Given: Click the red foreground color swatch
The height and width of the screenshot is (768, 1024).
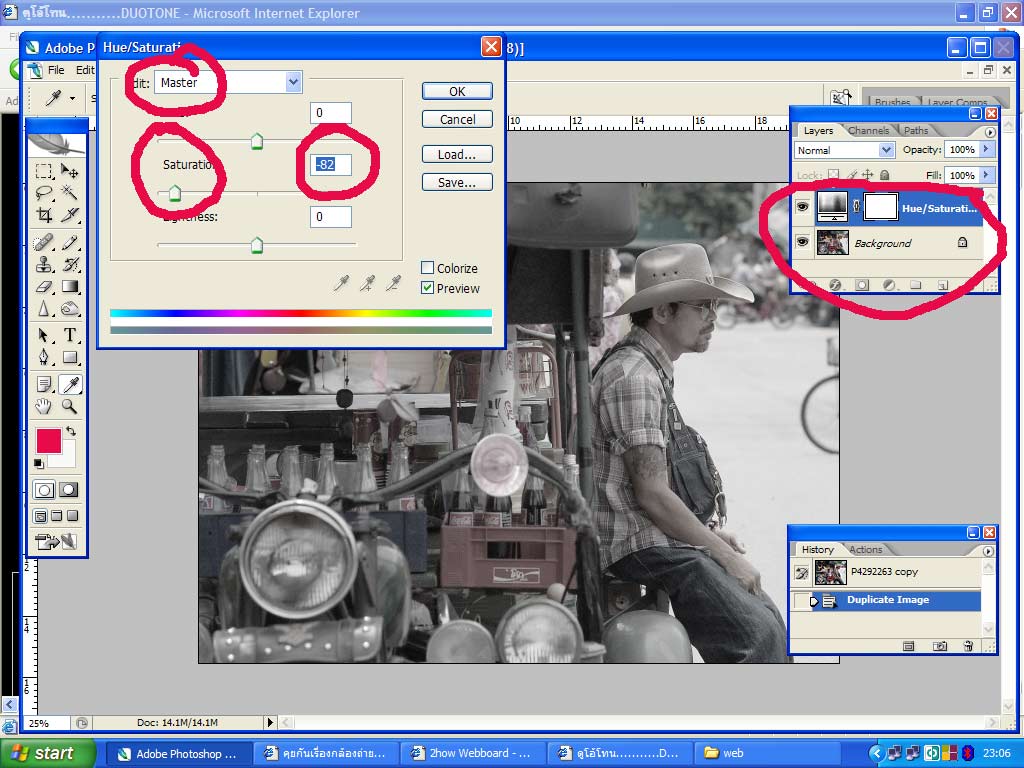Looking at the screenshot, I should click(48, 441).
